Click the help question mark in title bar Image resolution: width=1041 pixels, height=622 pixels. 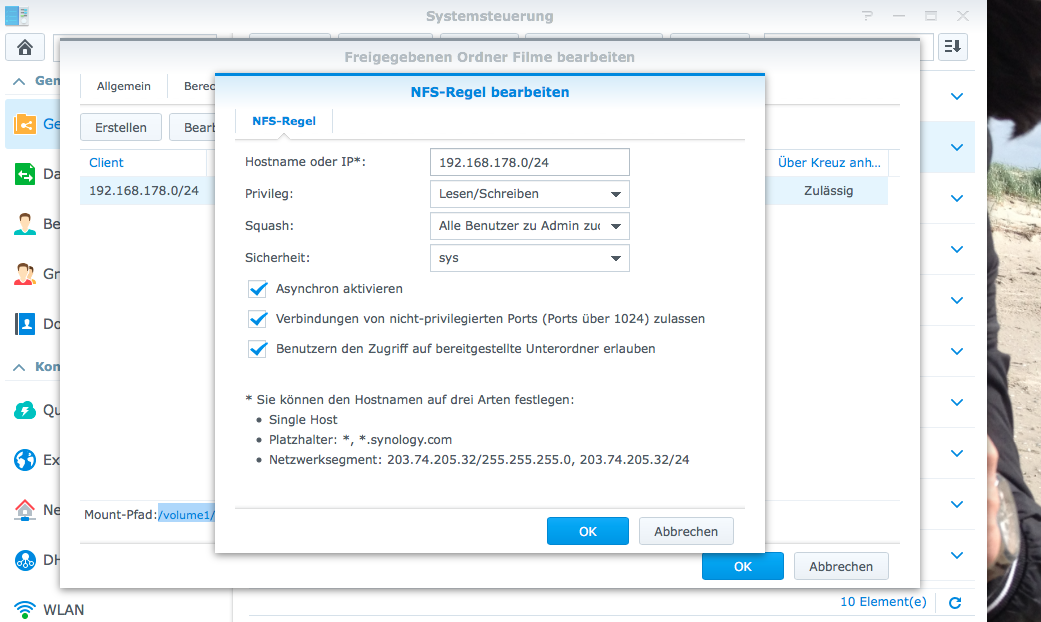tap(867, 15)
